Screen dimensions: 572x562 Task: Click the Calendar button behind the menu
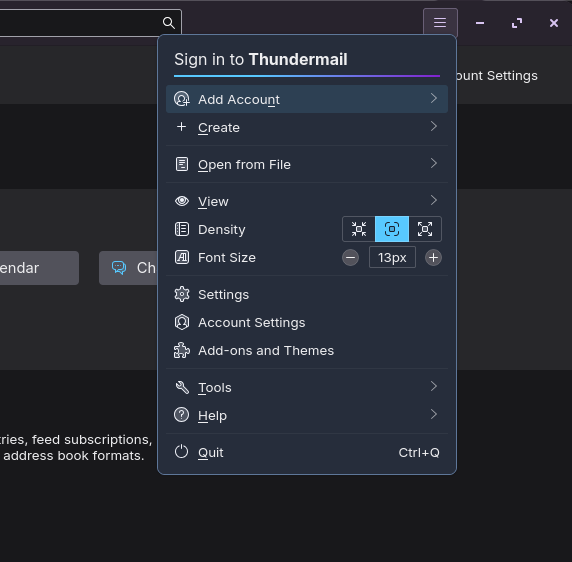pos(39,268)
